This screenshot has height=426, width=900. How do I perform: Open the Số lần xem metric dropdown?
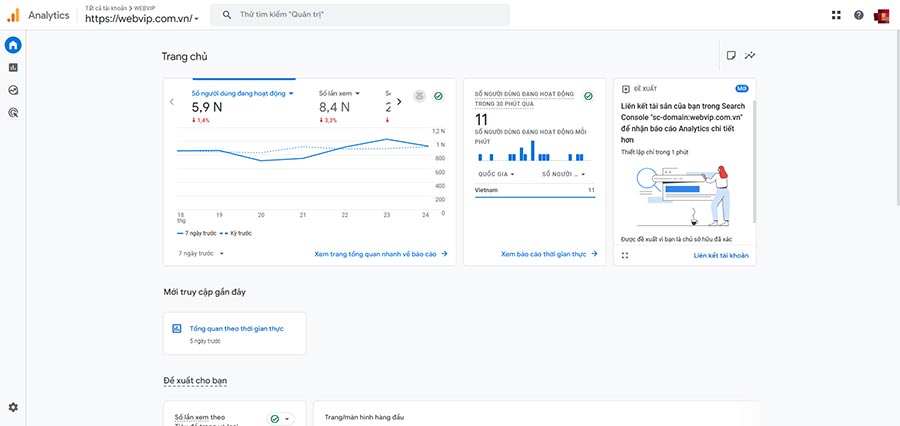[x=339, y=93]
